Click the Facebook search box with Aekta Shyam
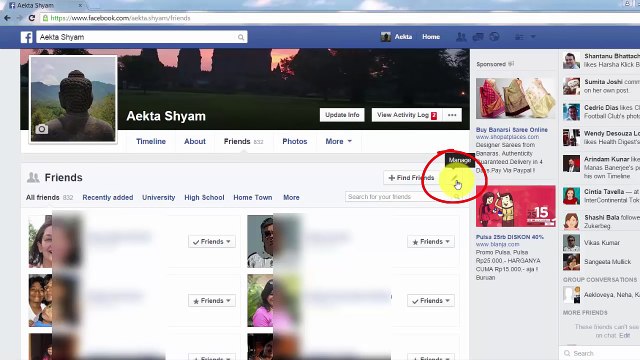The image size is (640, 360). 142,37
